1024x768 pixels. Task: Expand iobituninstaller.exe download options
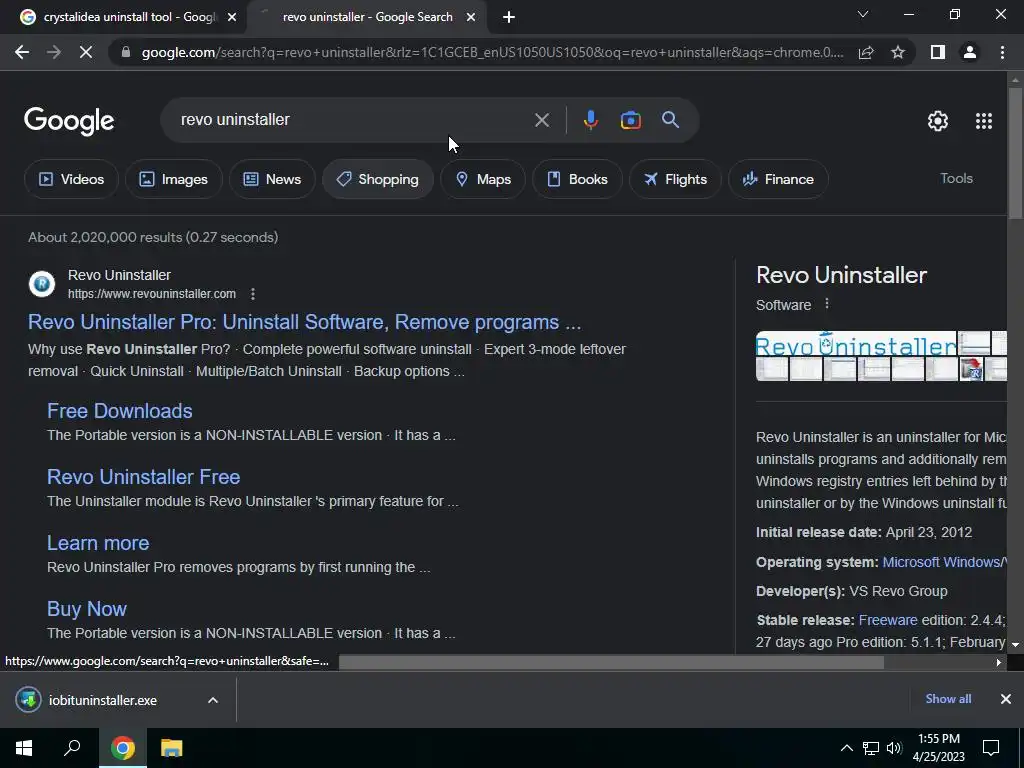click(213, 700)
